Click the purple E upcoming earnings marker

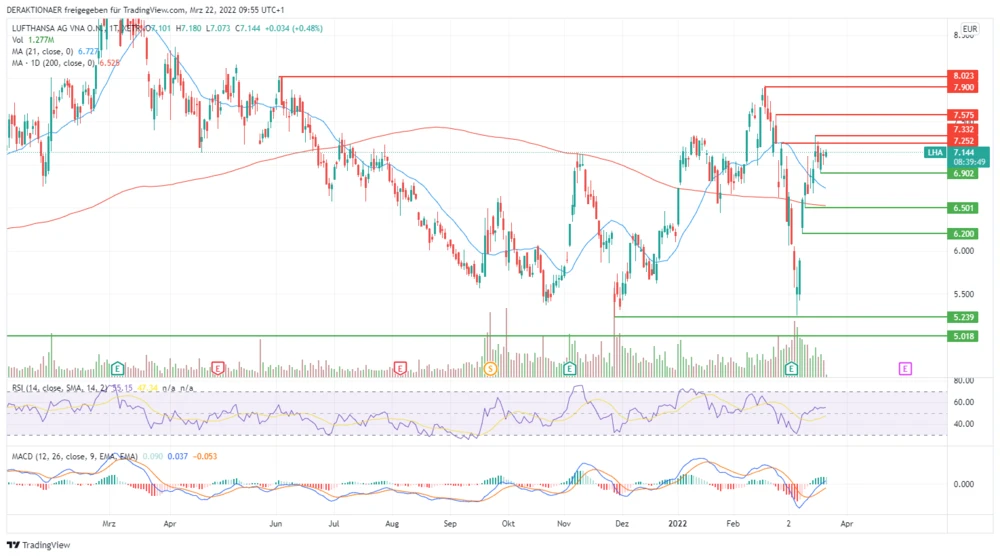click(905, 368)
